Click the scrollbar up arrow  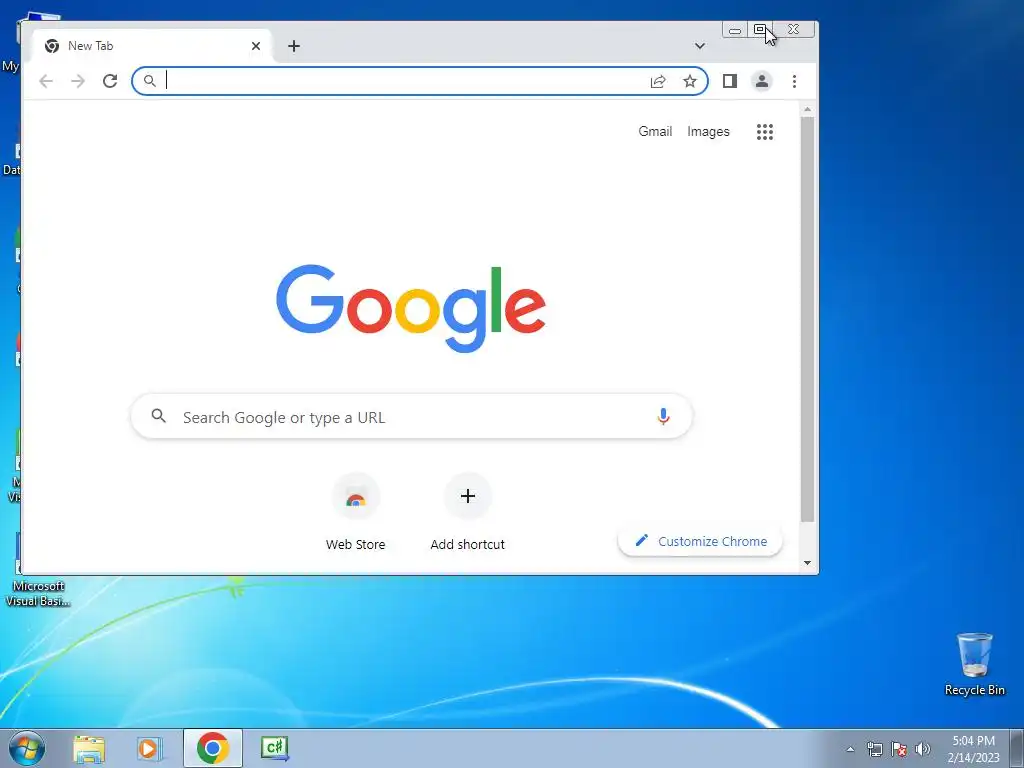click(x=807, y=110)
